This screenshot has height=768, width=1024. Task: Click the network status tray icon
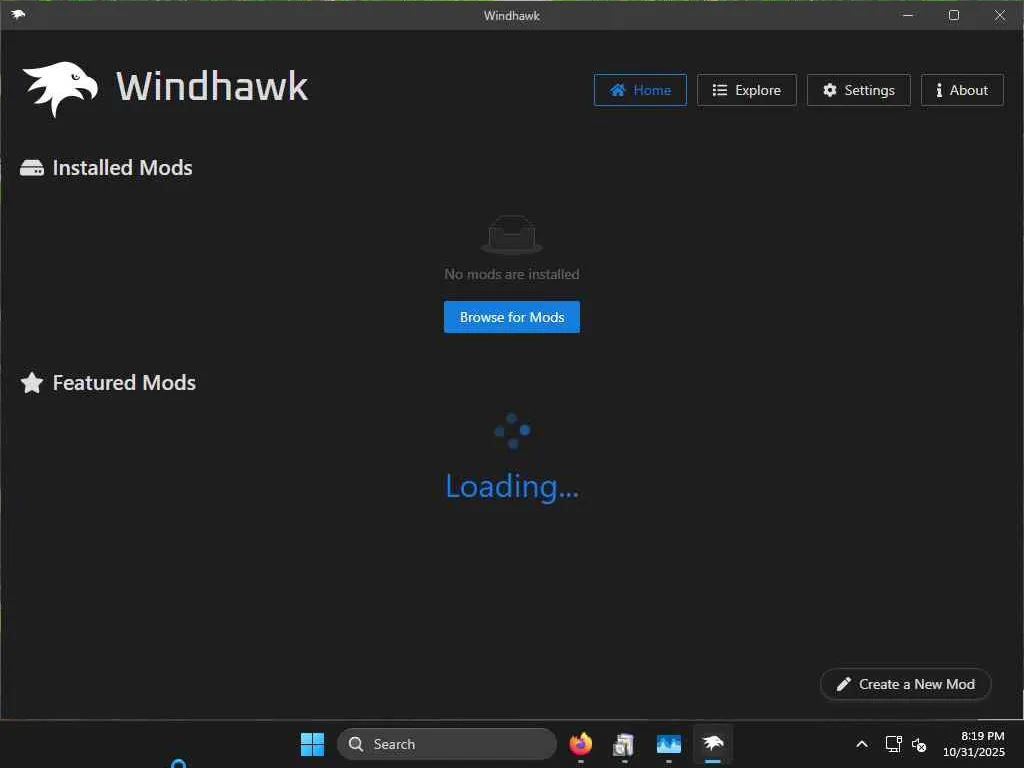pyautogui.click(x=893, y=744)
